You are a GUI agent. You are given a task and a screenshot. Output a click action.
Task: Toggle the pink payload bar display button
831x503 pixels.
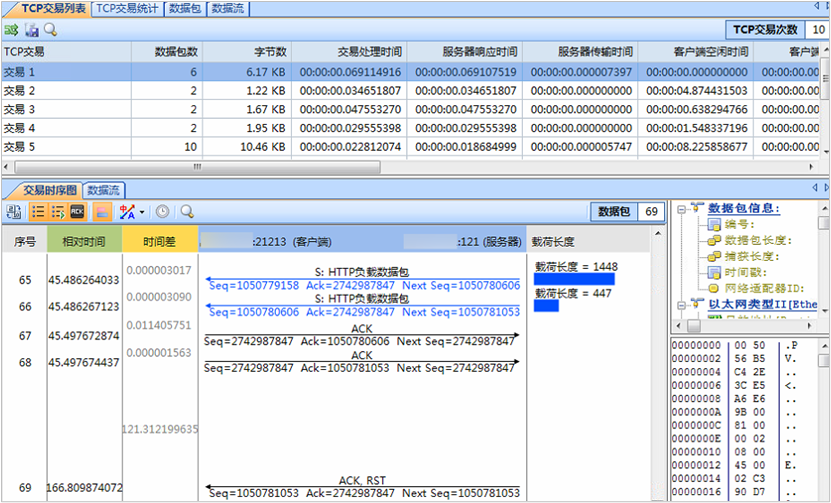pyautogui.click(x=102, y=212)
